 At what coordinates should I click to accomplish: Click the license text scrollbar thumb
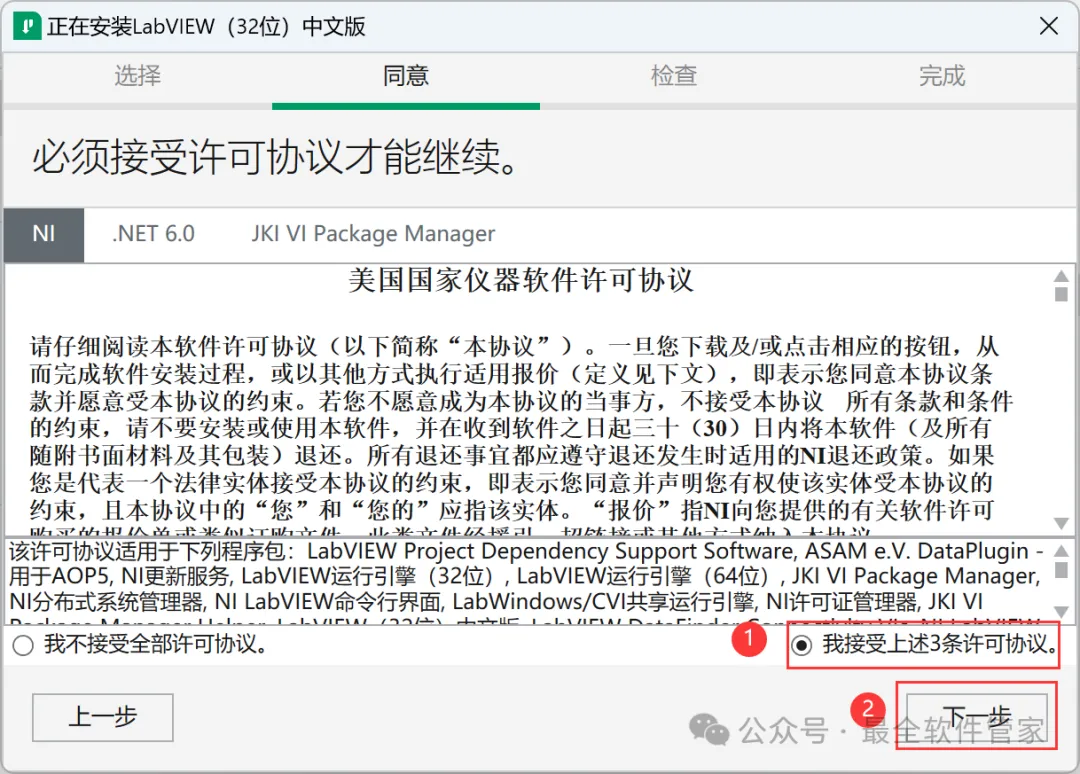click(x=1061, y=294)
